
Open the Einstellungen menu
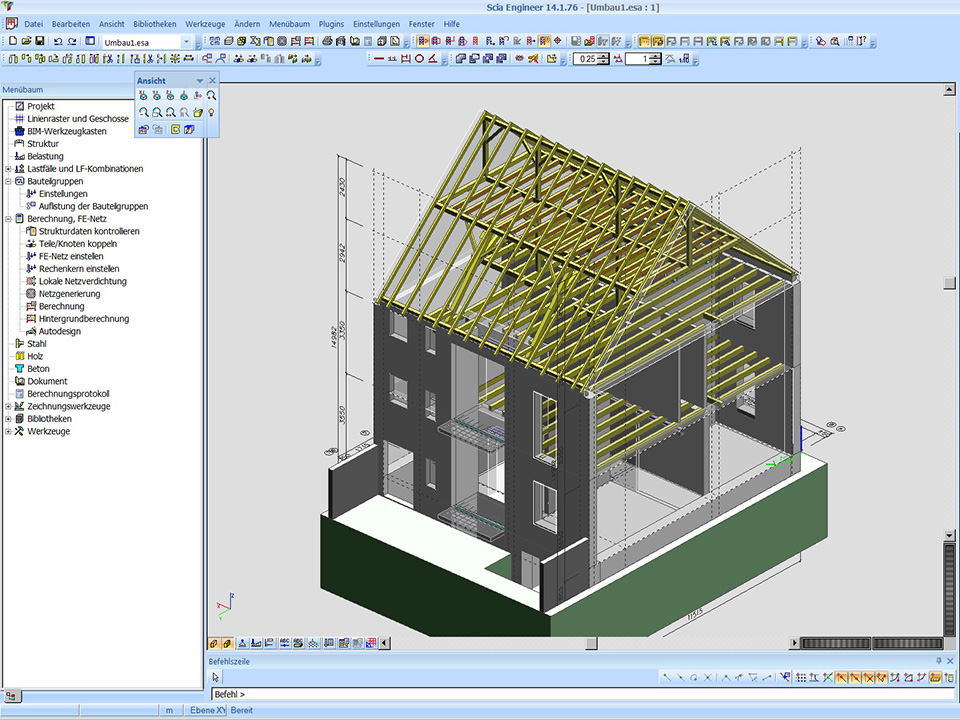click(x=376, y=23)
